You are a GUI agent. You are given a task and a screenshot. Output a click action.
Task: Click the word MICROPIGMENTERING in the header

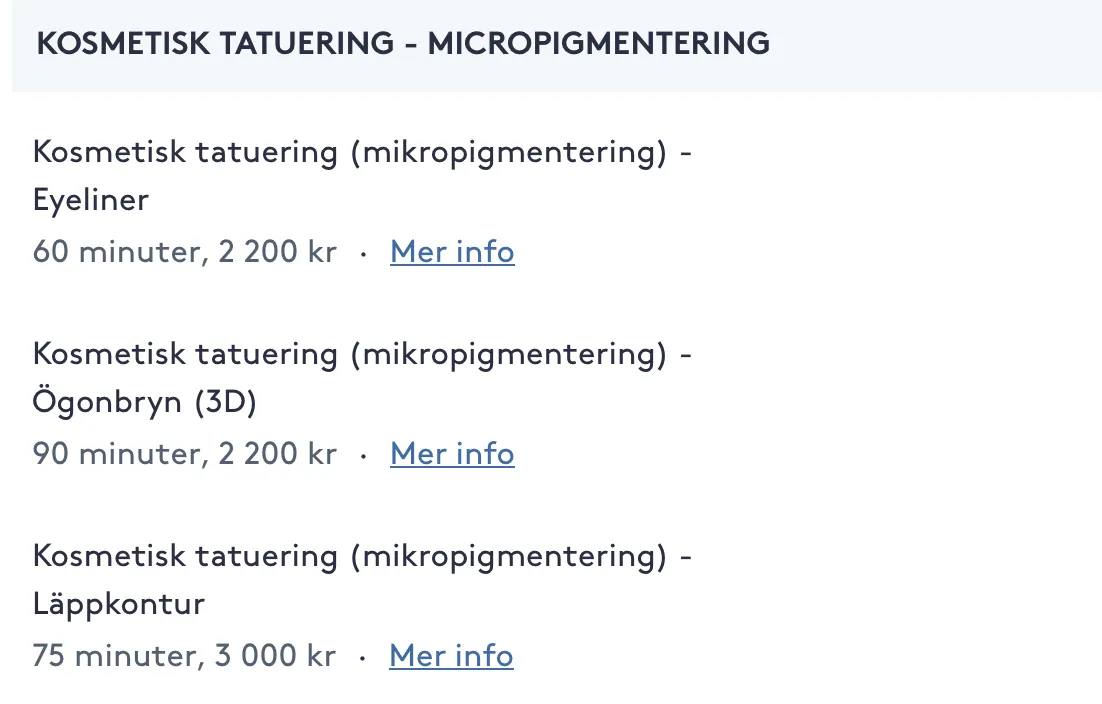599,43
